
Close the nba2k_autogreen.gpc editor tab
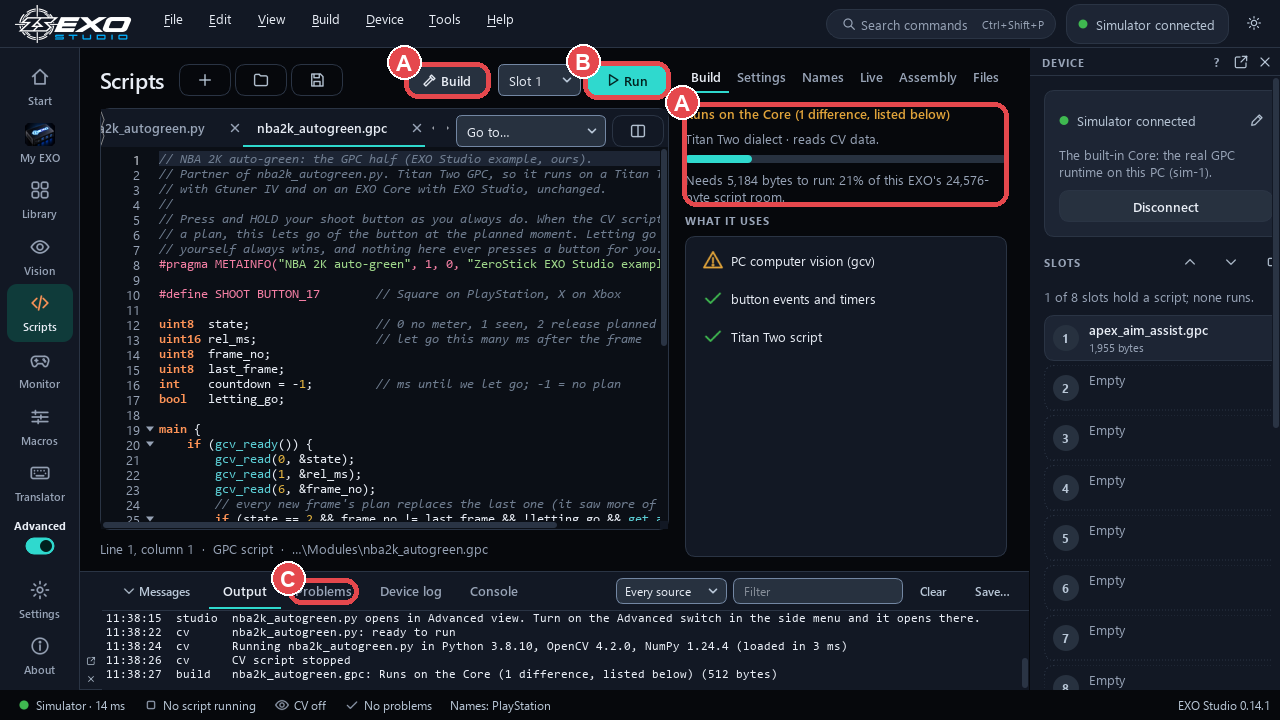pyautogui.click(x=415, y=128)
